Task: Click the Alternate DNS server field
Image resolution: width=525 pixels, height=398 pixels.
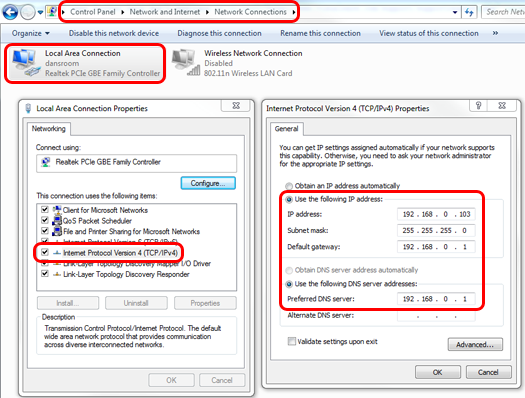Action: (436, 316)
